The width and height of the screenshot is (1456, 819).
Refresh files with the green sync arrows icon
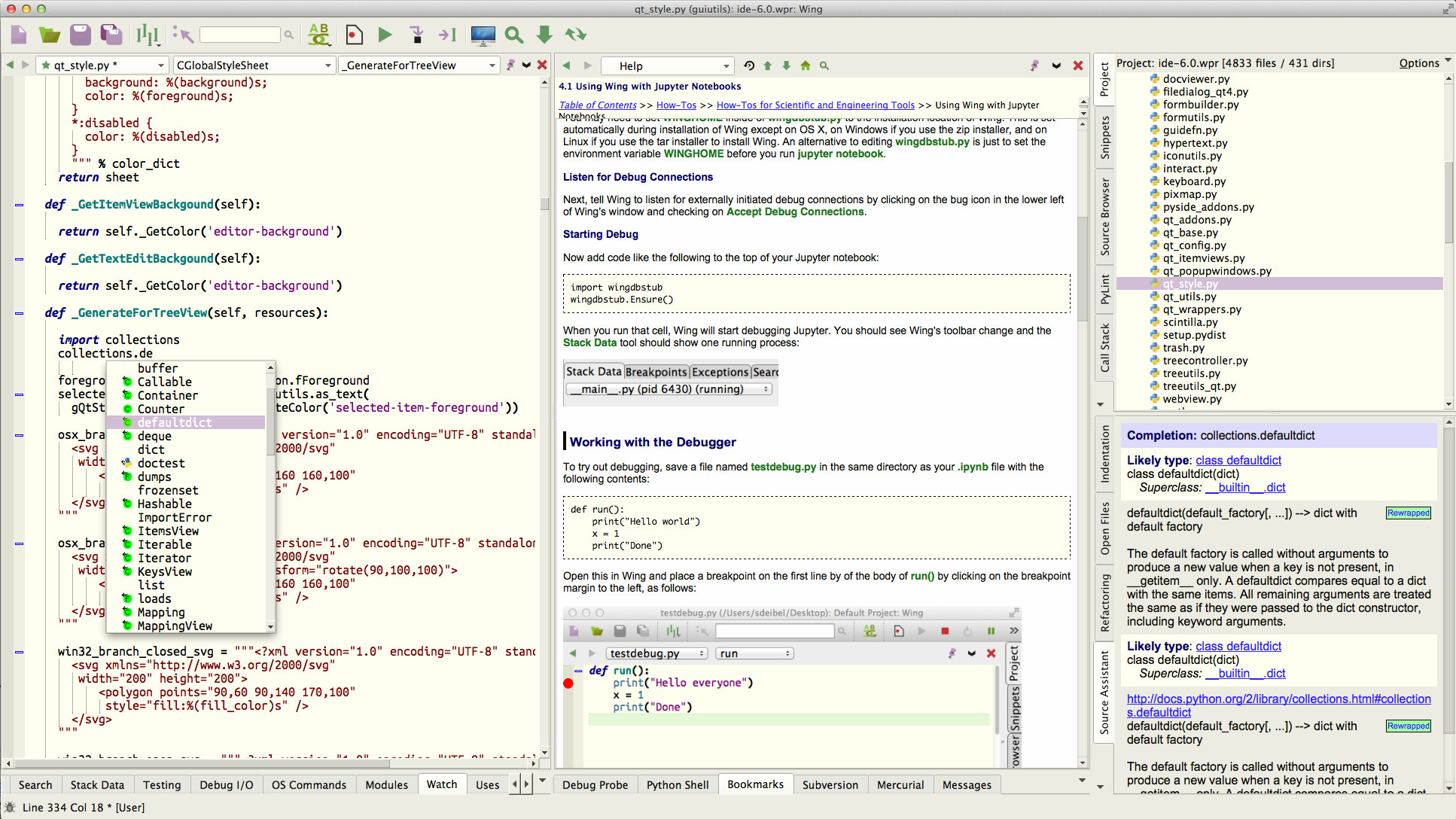(576, 35)
